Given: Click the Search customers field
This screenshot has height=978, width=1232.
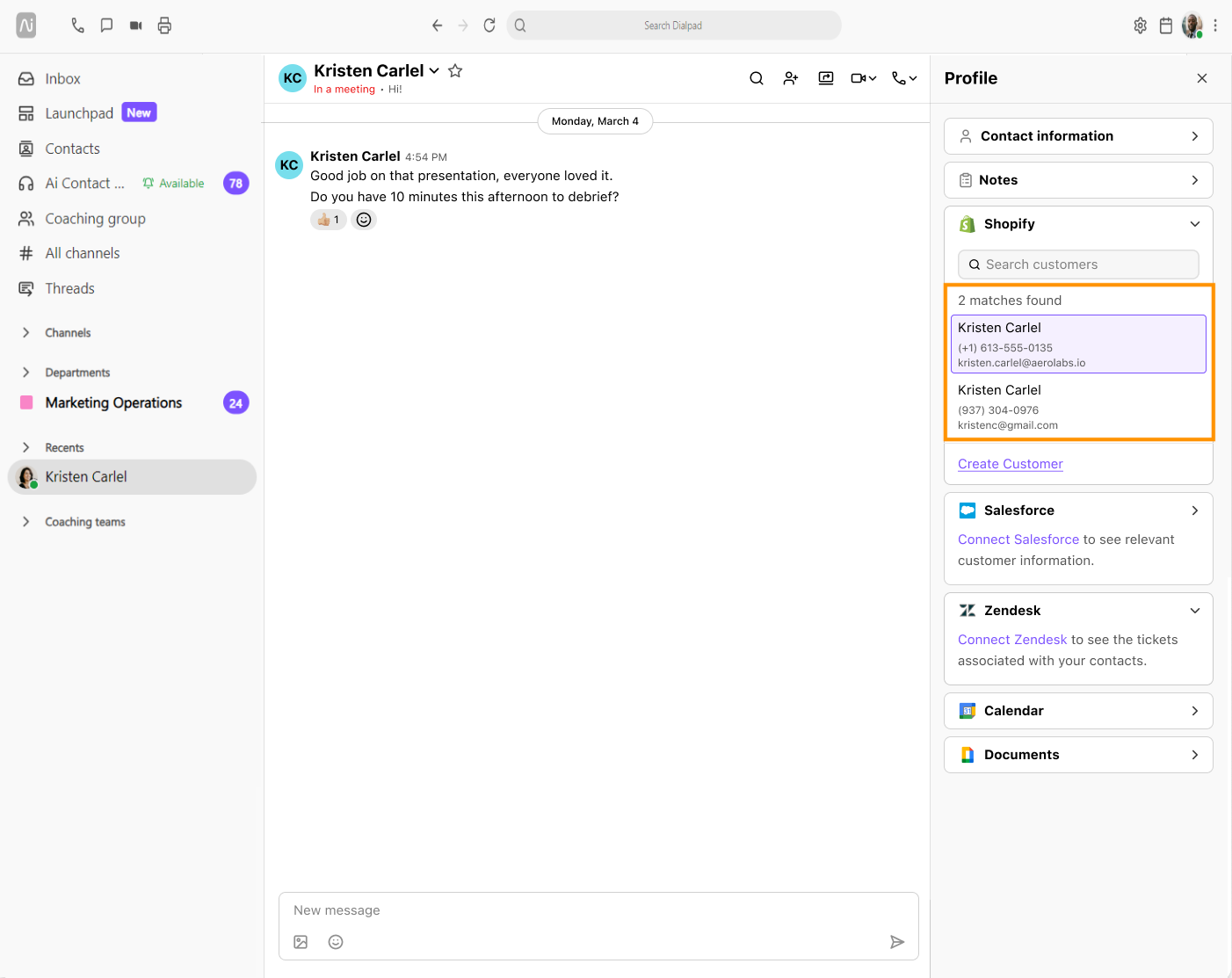Looking at the screenshot, I should (x=1078, y=264).
